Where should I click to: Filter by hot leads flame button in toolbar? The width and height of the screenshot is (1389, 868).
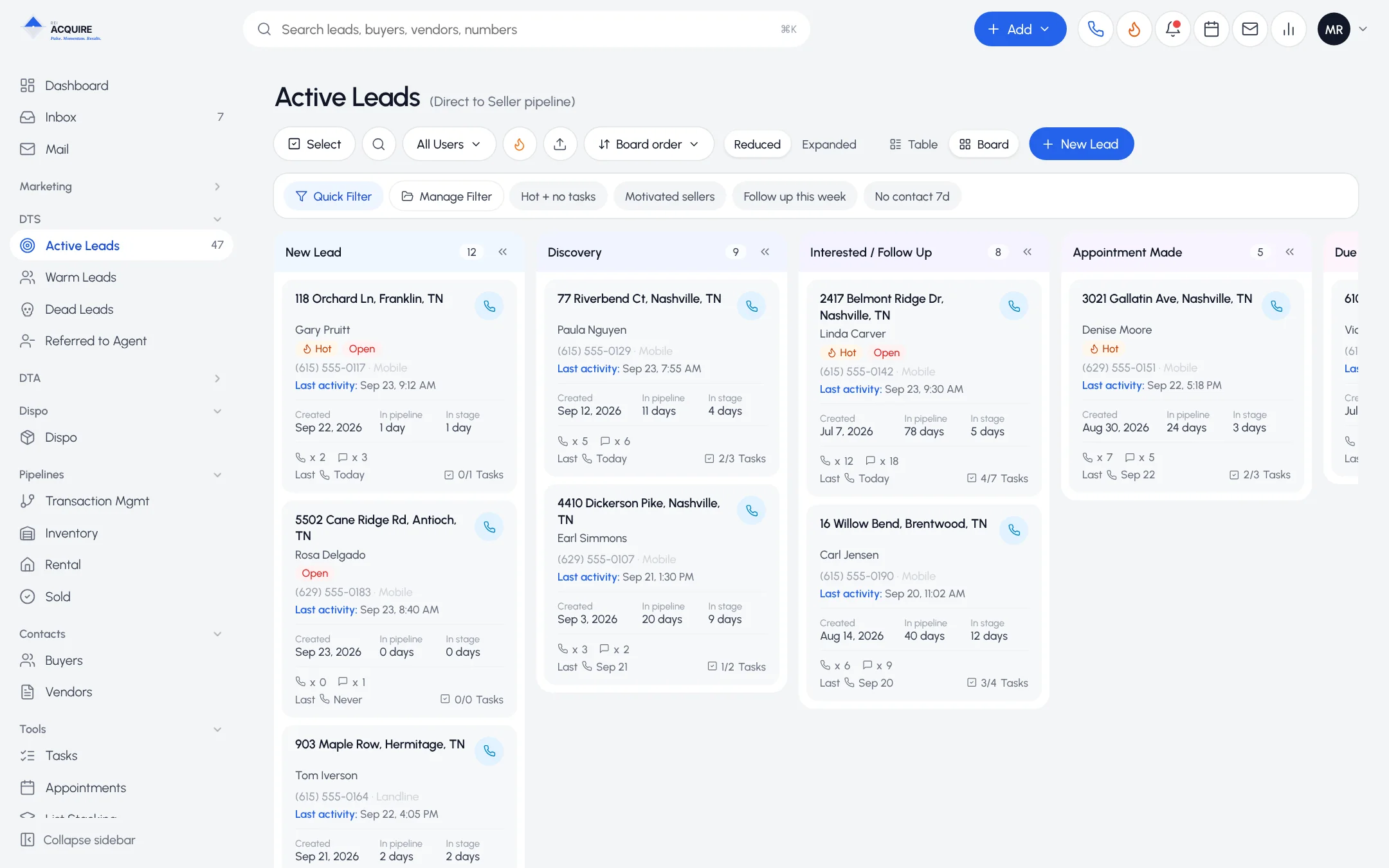[519, 144]
